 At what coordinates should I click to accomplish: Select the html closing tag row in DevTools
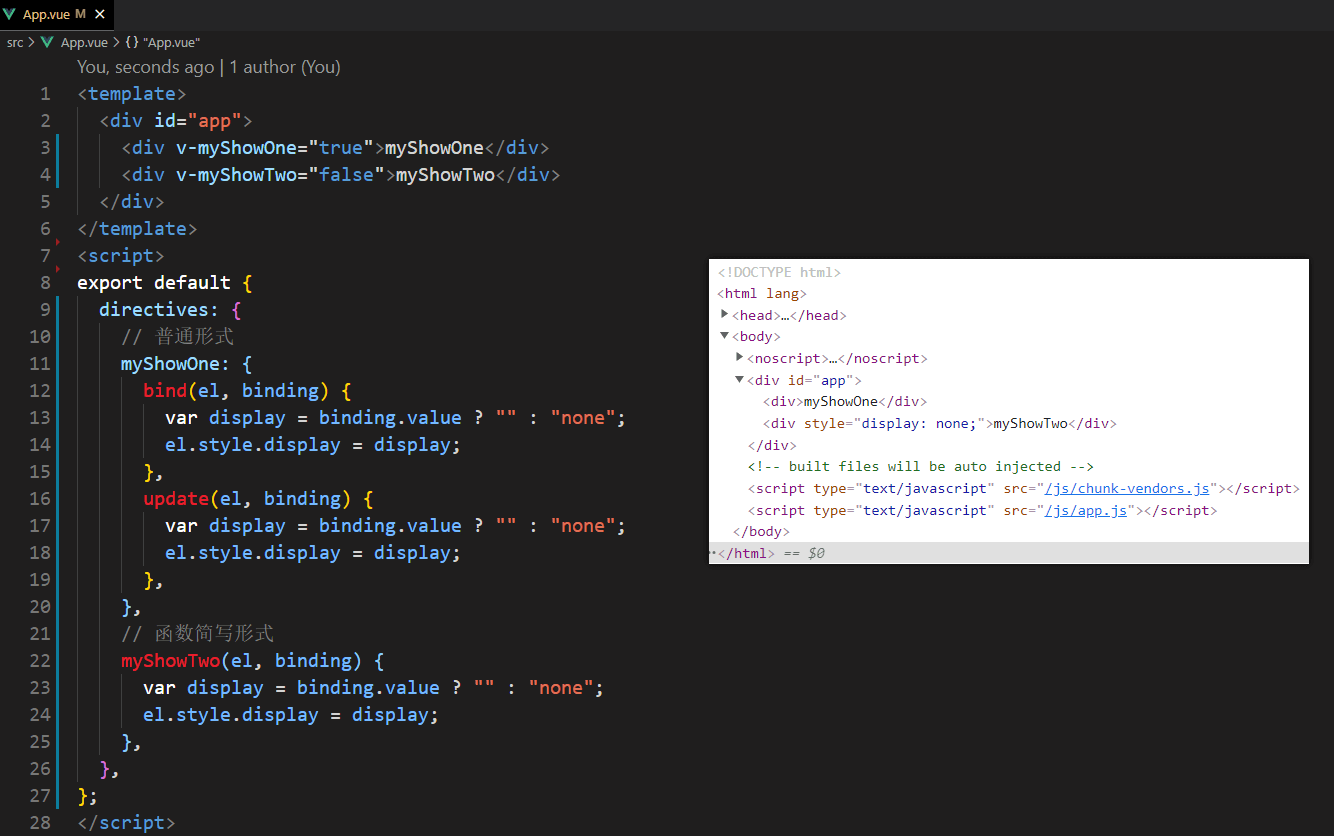(x=1008, y=553)
